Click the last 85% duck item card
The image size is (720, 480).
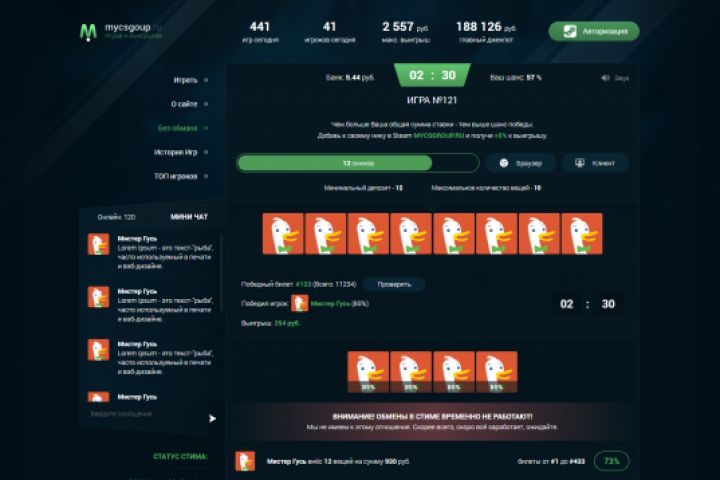pos(496,372)
